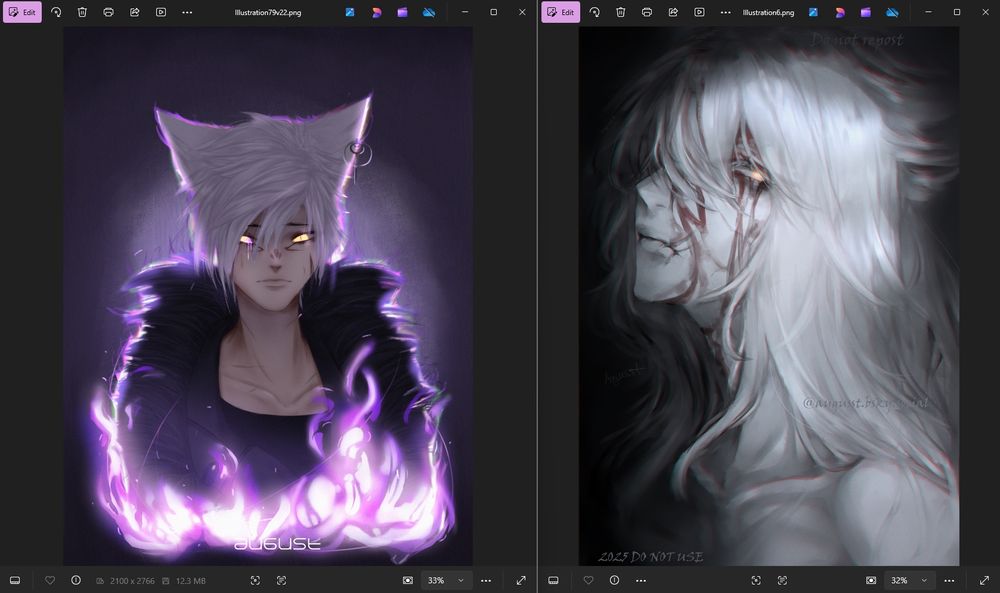Minimize the Illustration6.png window

click(928, 12)
